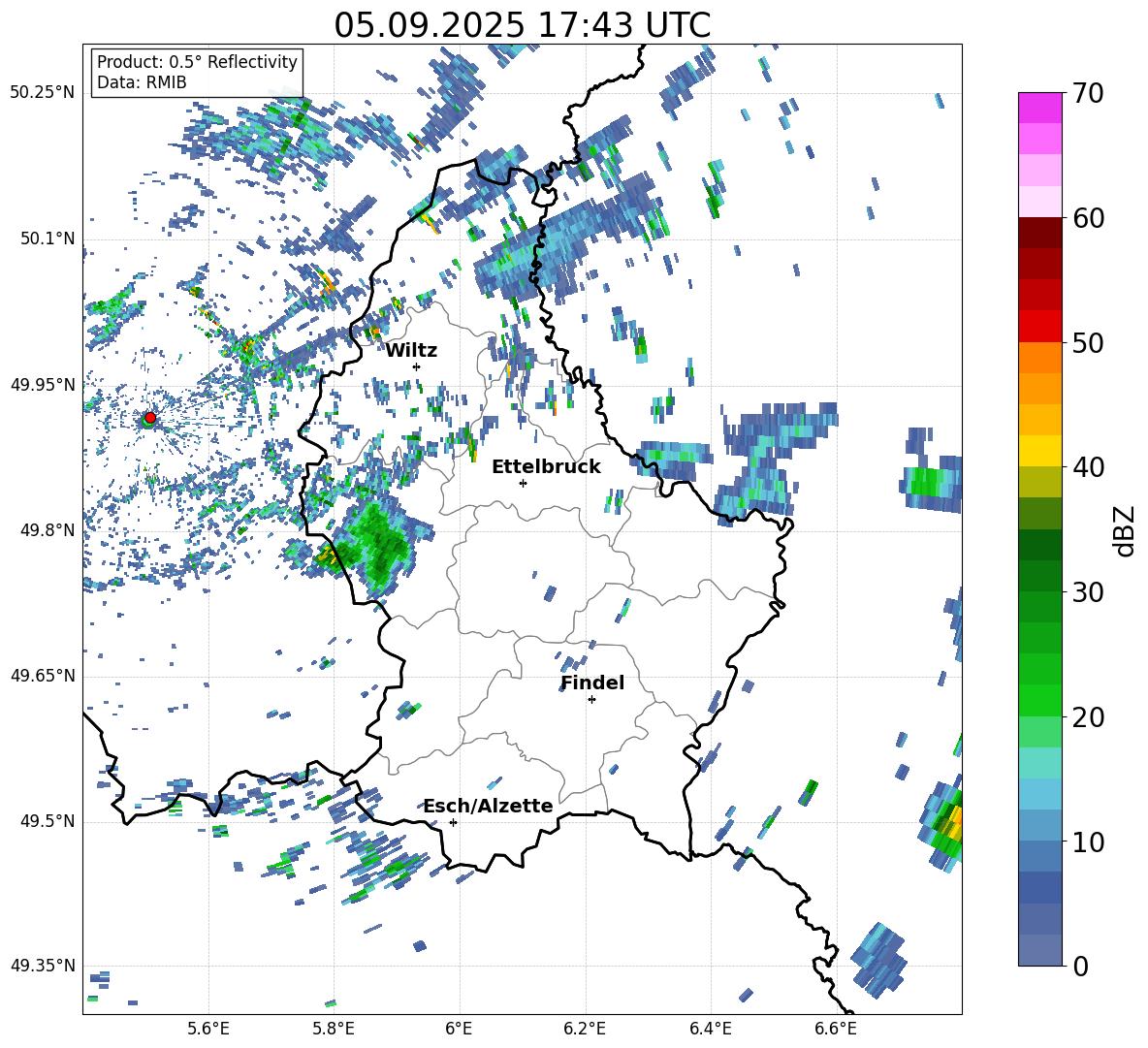Click the 50.25°N latitude label

pyautogui.click(x=43, y=93)
